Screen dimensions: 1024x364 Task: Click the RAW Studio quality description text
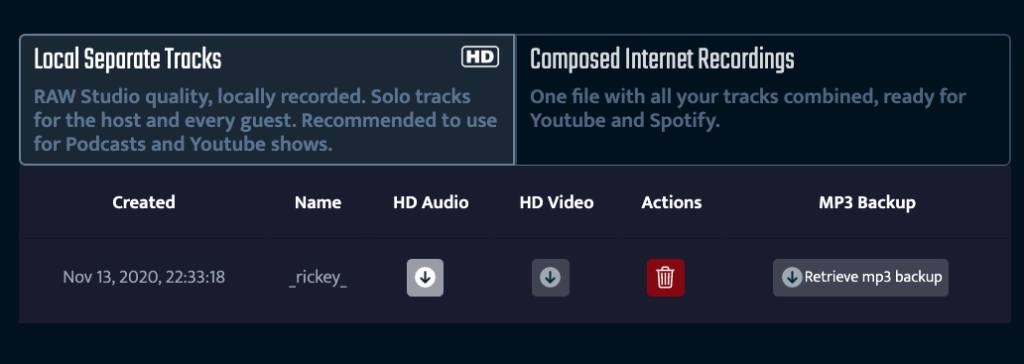click(x=265, y=121)
